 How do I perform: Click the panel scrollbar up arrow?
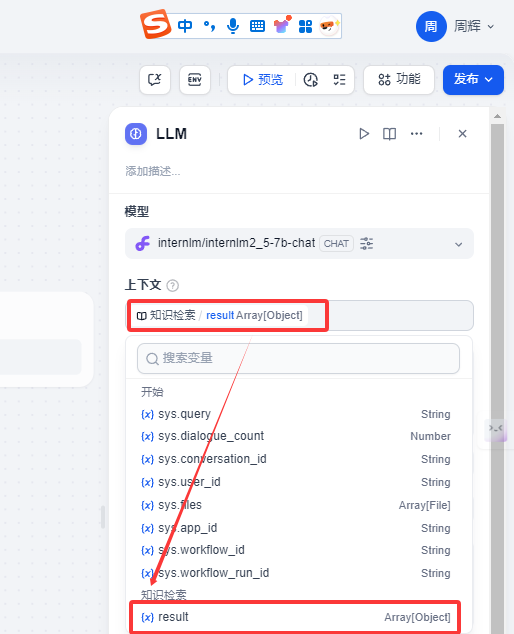click(x=497, y=116)
